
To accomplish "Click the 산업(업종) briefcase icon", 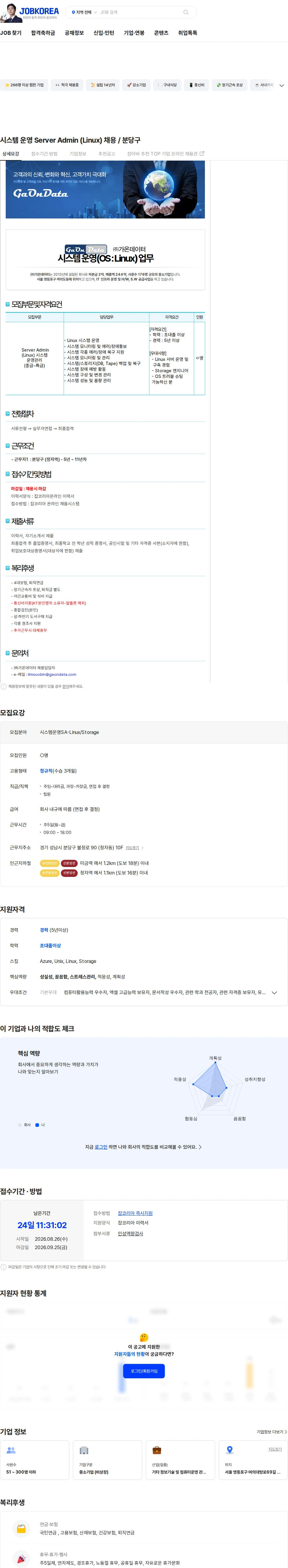I will (x=157, y=1451).
